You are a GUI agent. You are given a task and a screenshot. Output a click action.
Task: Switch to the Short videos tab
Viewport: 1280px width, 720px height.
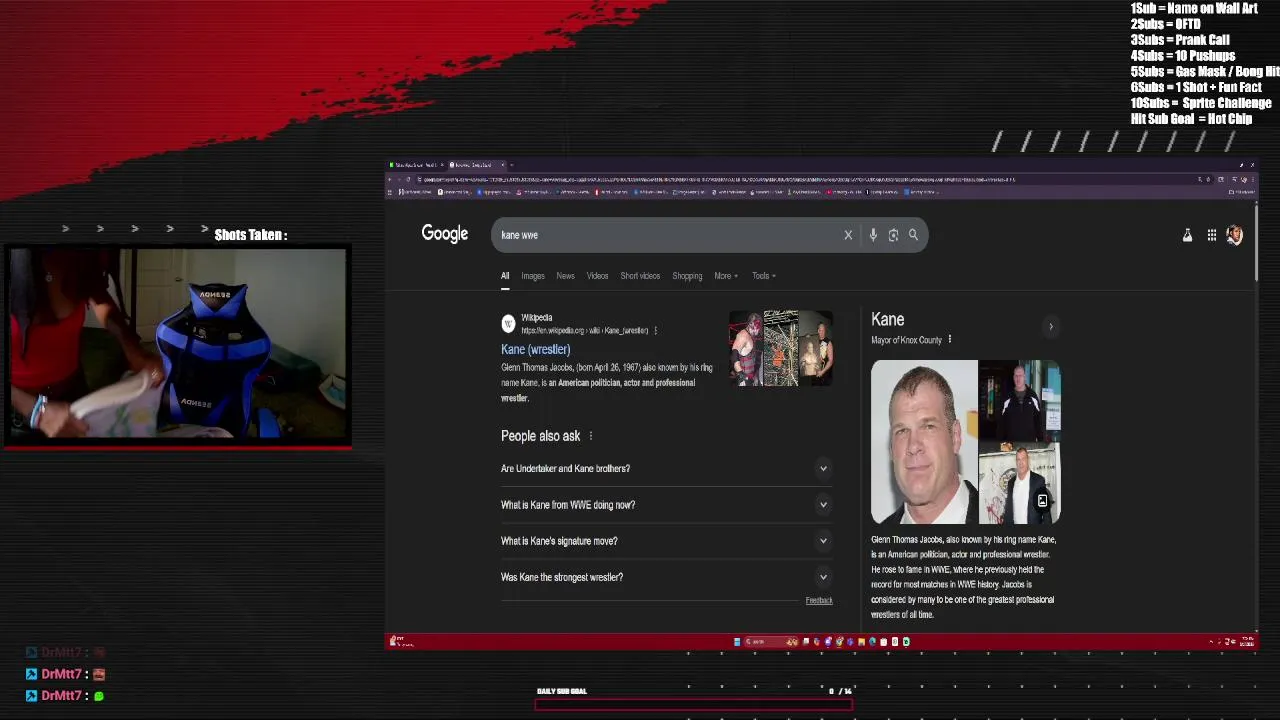(x=640, y=276)
